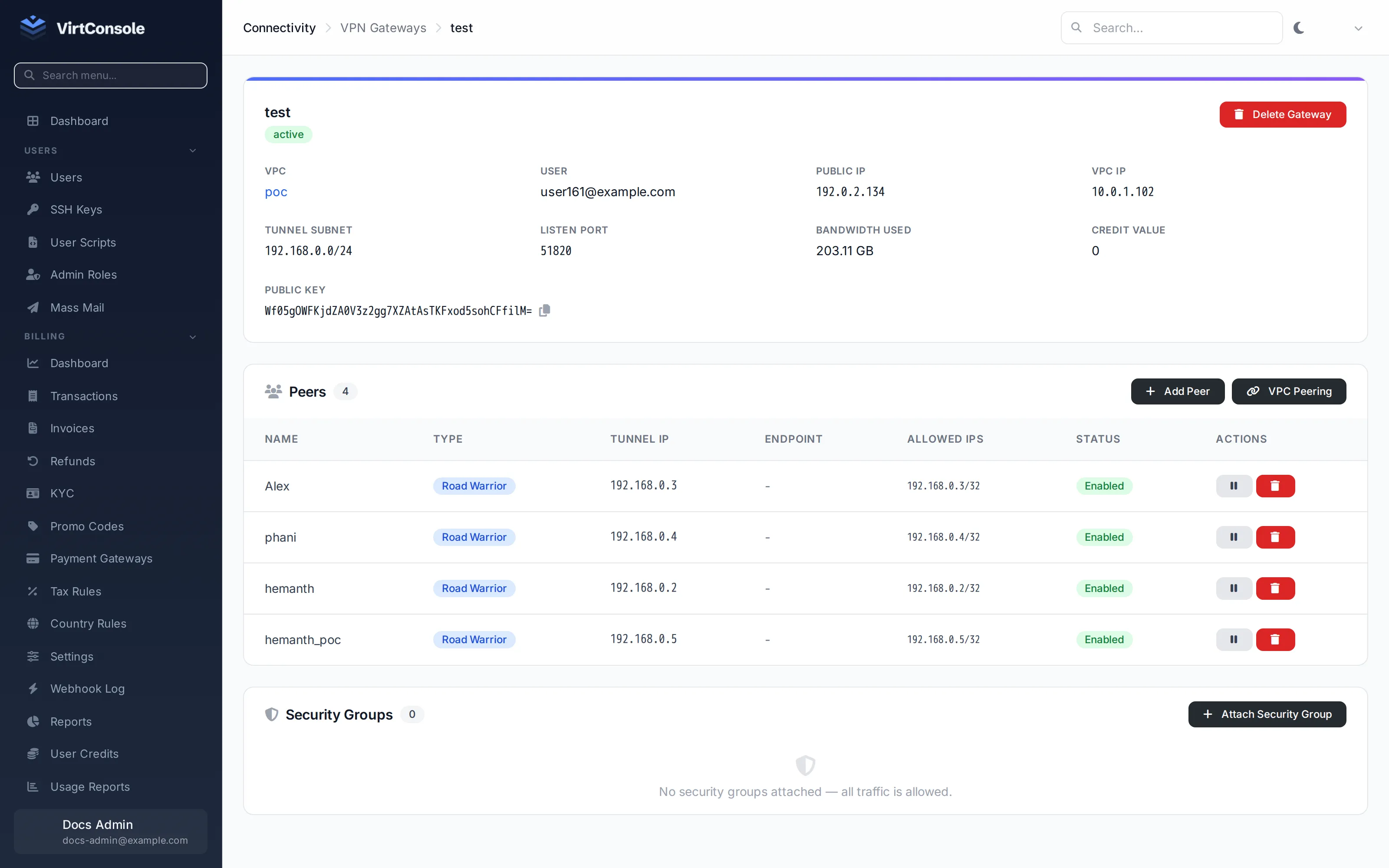
Task: Click the User Credits coins icon
Action: click(x=33, y=753)
